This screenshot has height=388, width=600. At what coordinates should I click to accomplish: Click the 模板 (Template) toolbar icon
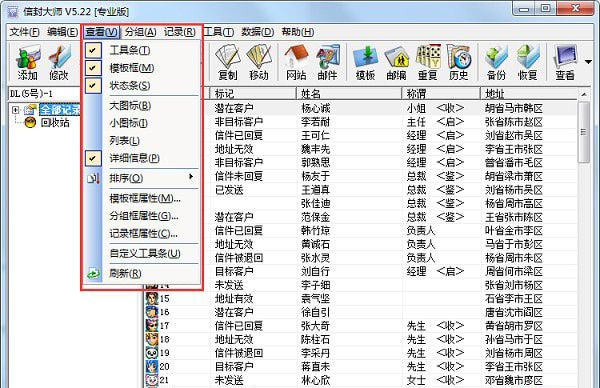pyautogui.click(x=365, y=62)
